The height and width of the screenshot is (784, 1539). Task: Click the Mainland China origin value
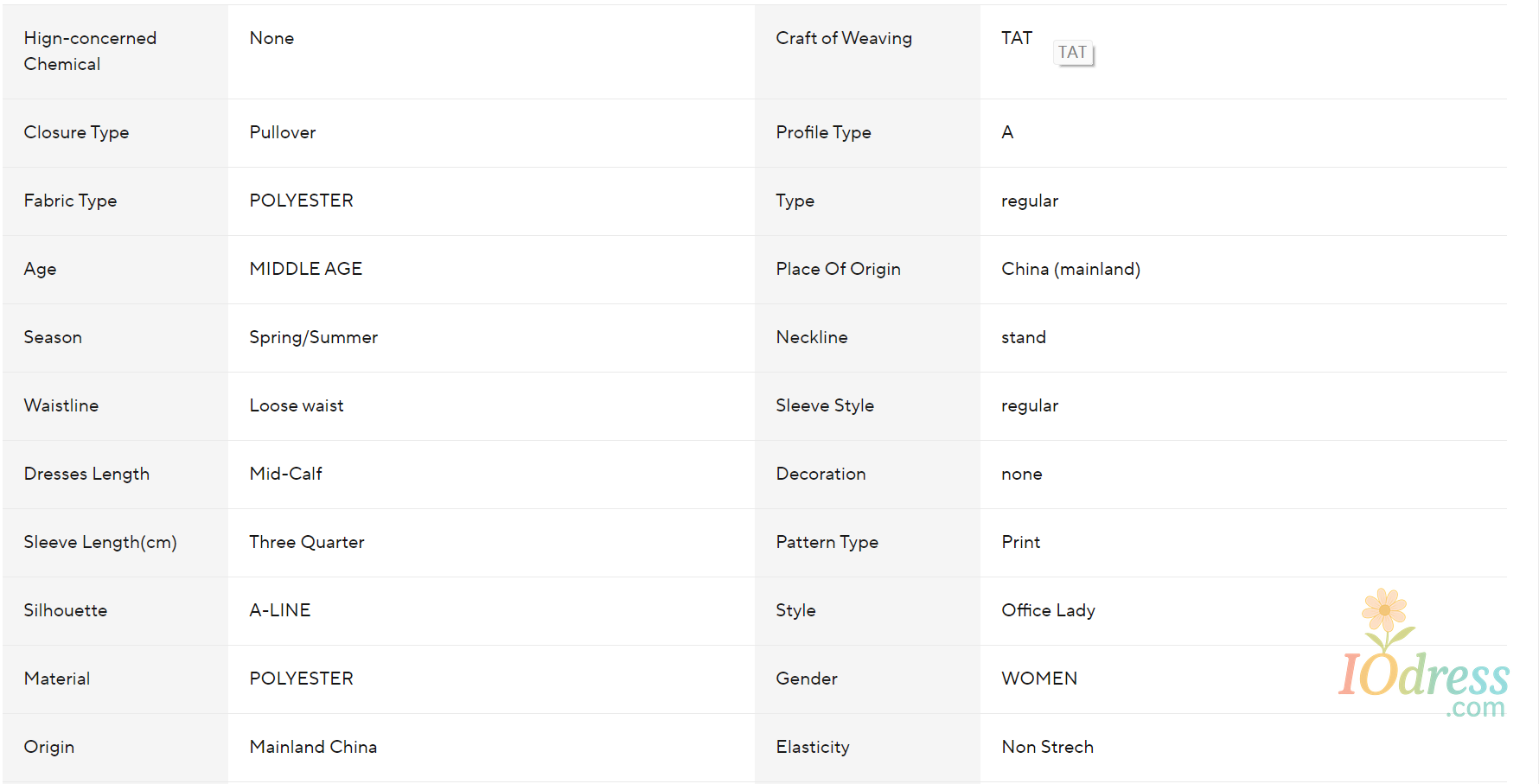click(x=313, y=747)
